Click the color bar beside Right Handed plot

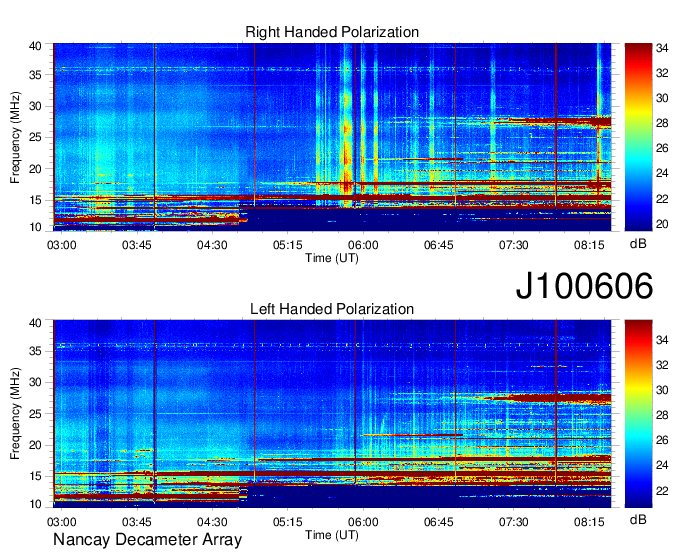(x=638, y=137)
